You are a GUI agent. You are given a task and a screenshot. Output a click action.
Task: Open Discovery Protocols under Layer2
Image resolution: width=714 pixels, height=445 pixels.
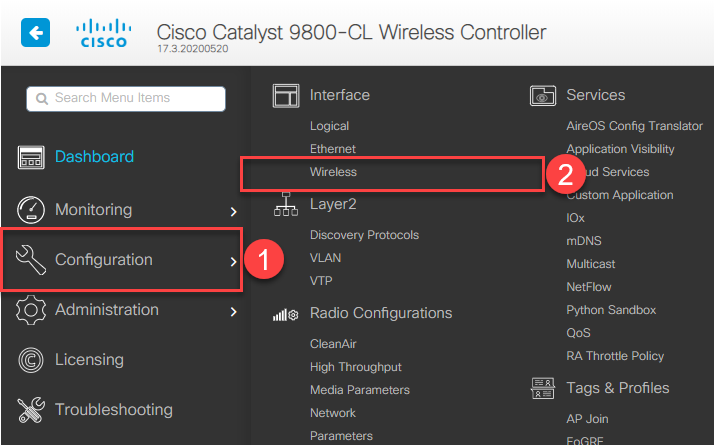(x=364, y=235)
